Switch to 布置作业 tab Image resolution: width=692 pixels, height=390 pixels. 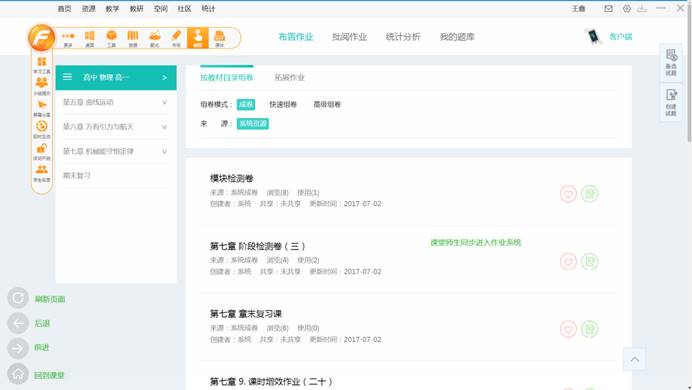click(296, 37)
